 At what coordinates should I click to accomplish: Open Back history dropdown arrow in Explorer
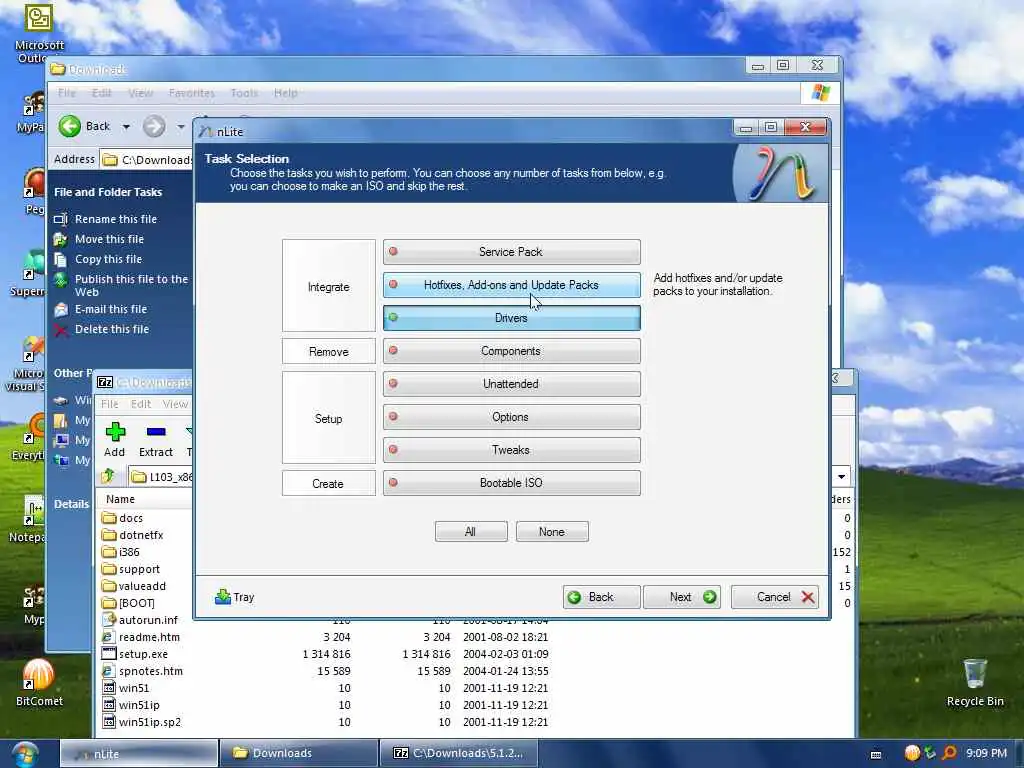tap(126, 127)
